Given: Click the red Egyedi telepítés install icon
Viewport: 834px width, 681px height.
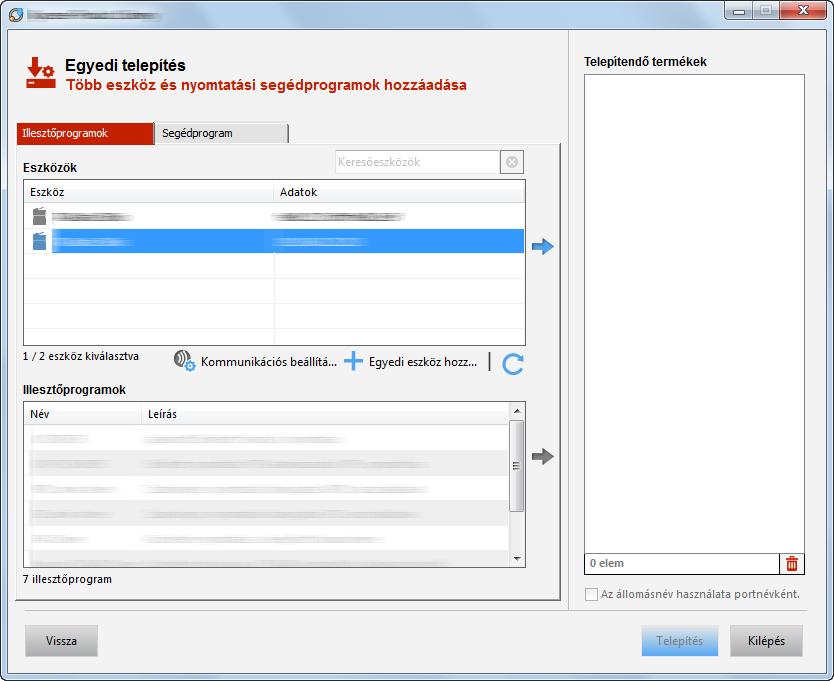Looking at the screenshot, I should tap(41, 73).
